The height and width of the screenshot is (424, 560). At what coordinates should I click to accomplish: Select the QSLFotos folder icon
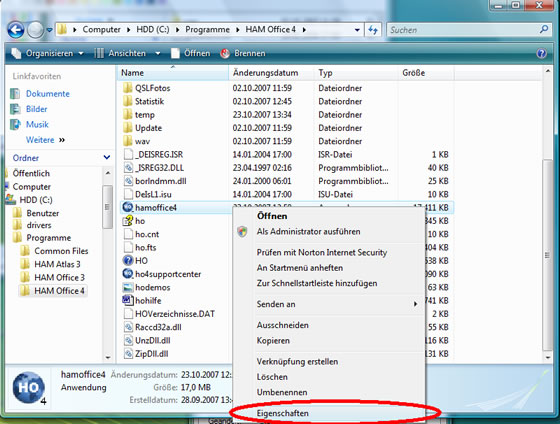coord(128,88)
